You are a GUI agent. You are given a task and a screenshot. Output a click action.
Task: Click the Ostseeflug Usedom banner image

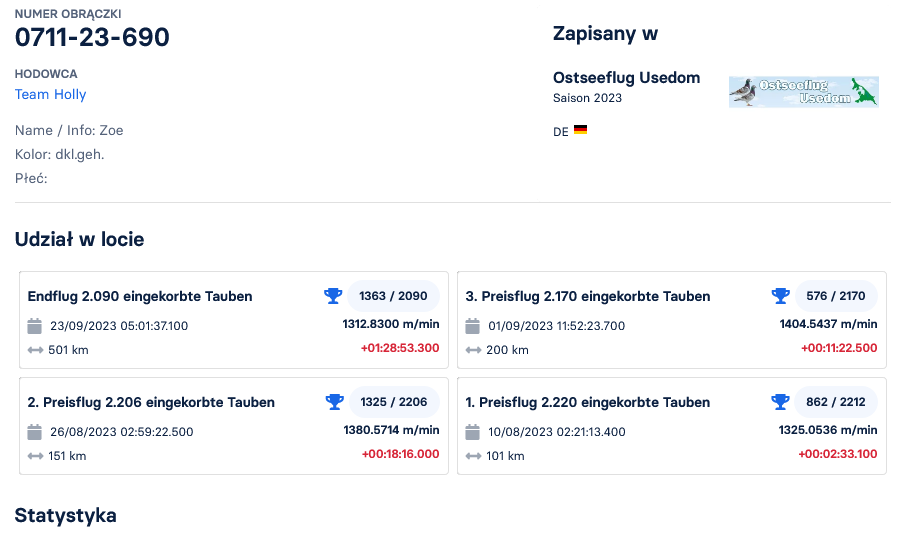pyautogui.click(x=803, y=92)
